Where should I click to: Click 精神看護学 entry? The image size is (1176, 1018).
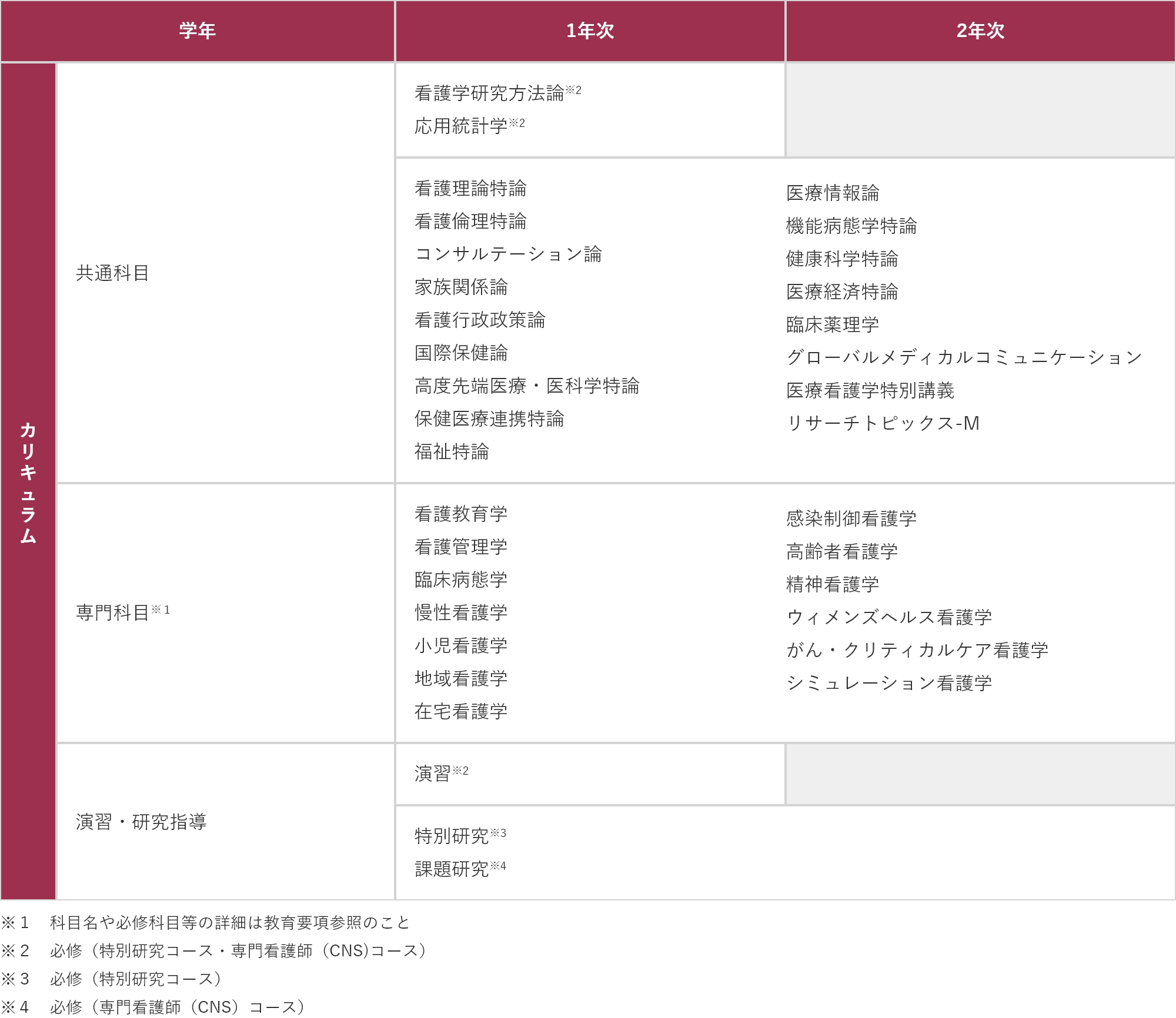click(x=833, y=585)
